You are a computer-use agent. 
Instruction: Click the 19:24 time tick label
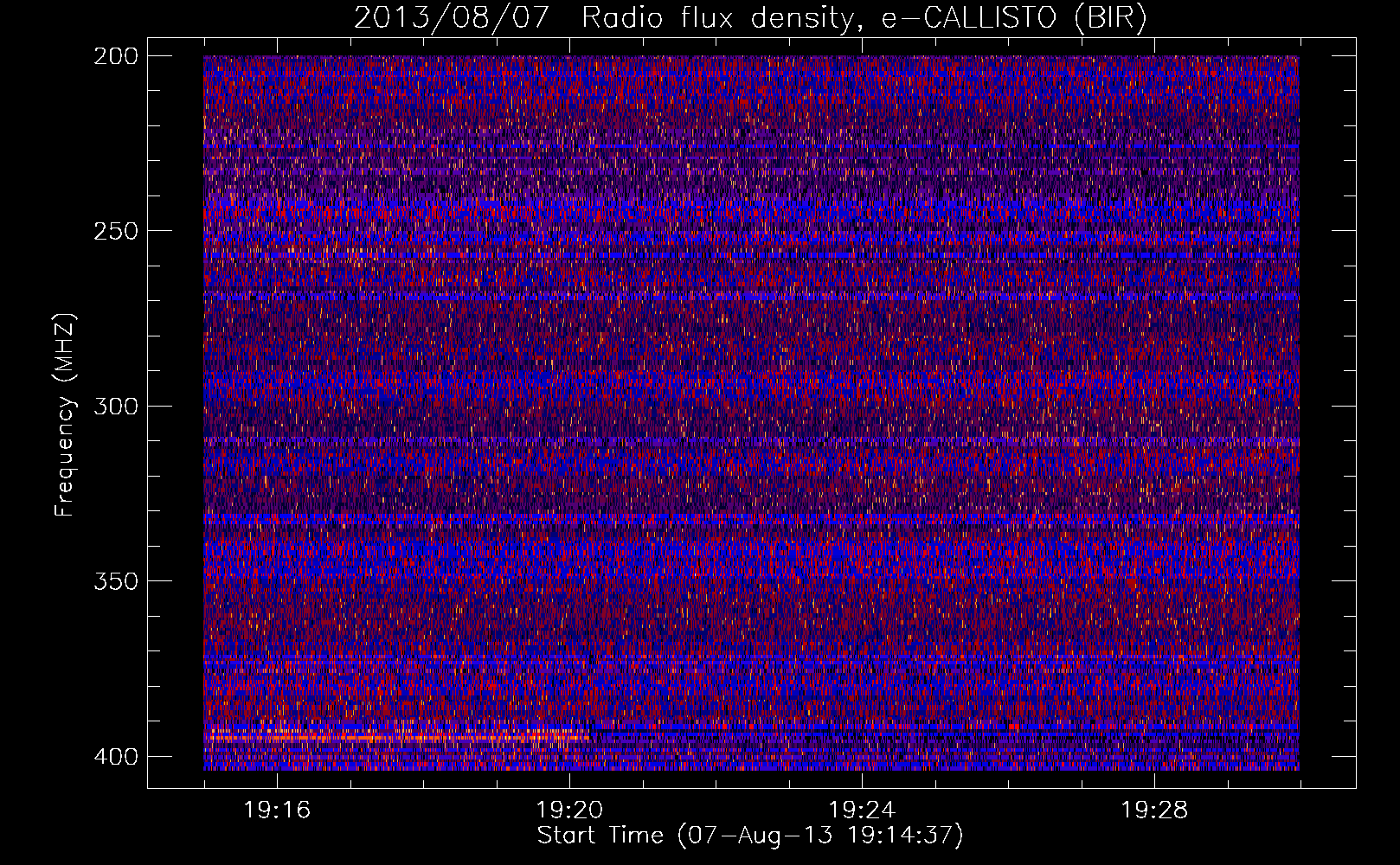862,811
